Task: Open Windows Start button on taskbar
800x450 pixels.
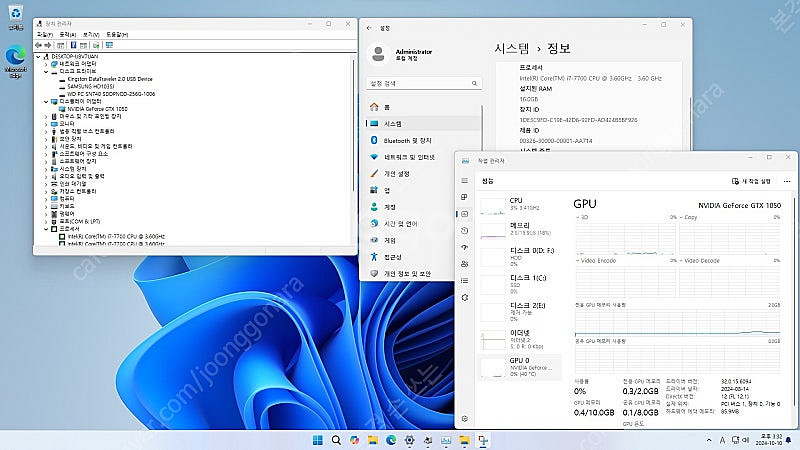Action: click(317, 440)
